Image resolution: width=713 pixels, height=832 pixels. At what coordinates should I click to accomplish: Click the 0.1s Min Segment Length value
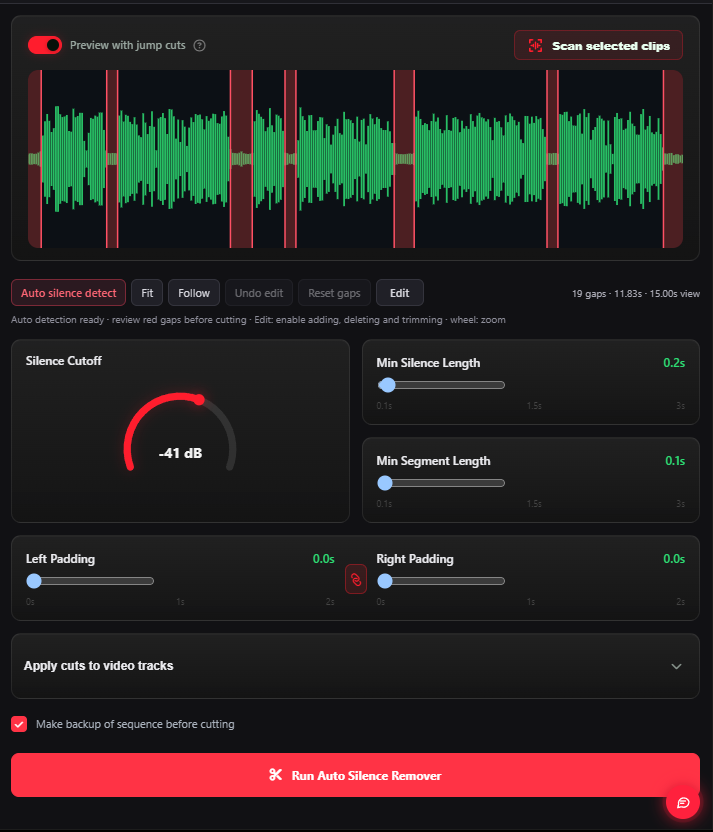point(675,461)
